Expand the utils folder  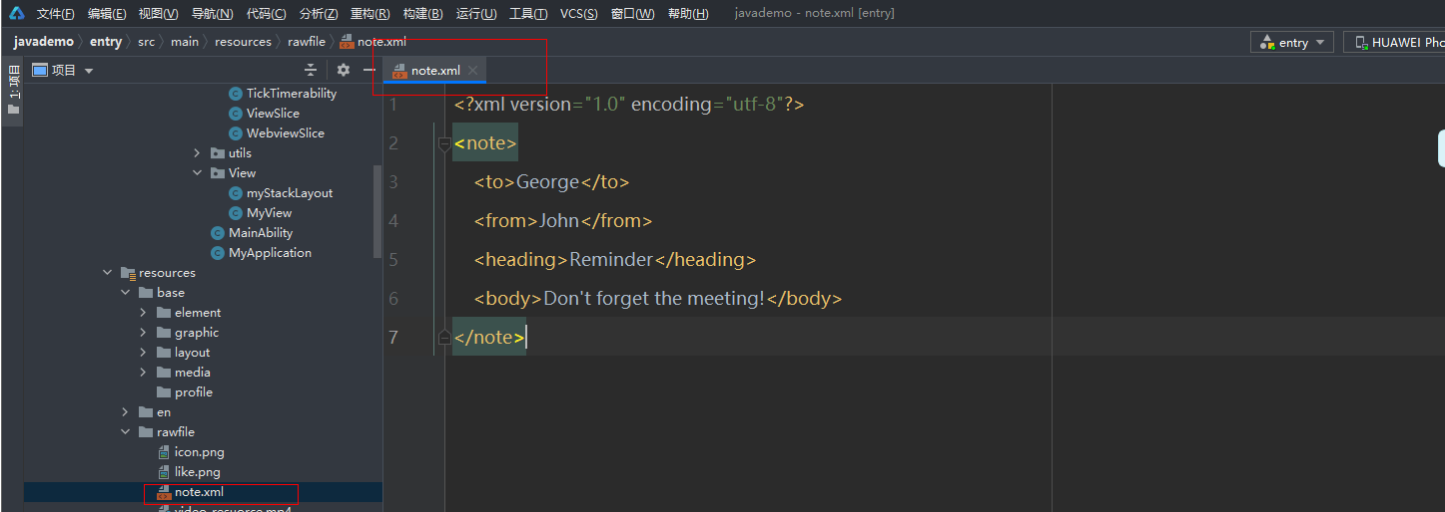(x=197, y=153)
